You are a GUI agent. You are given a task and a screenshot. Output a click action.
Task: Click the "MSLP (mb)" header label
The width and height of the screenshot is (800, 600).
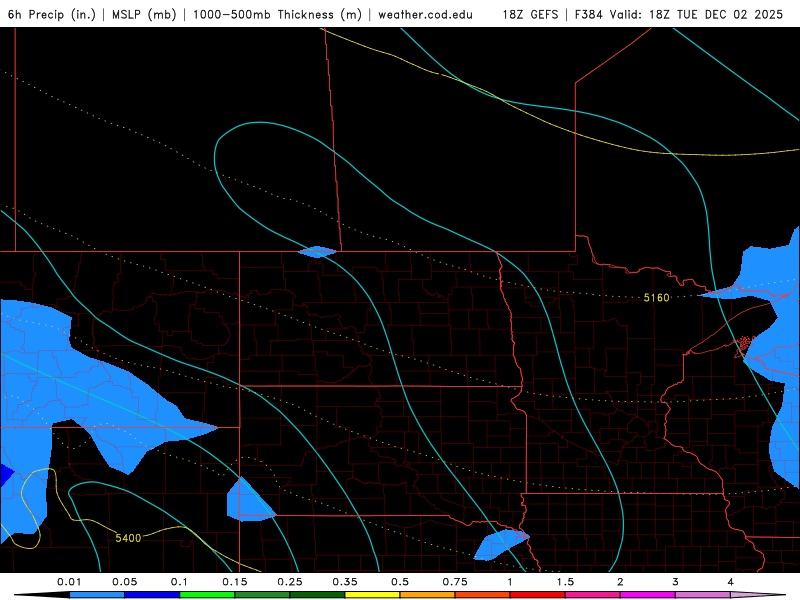[x=144, y=14]
